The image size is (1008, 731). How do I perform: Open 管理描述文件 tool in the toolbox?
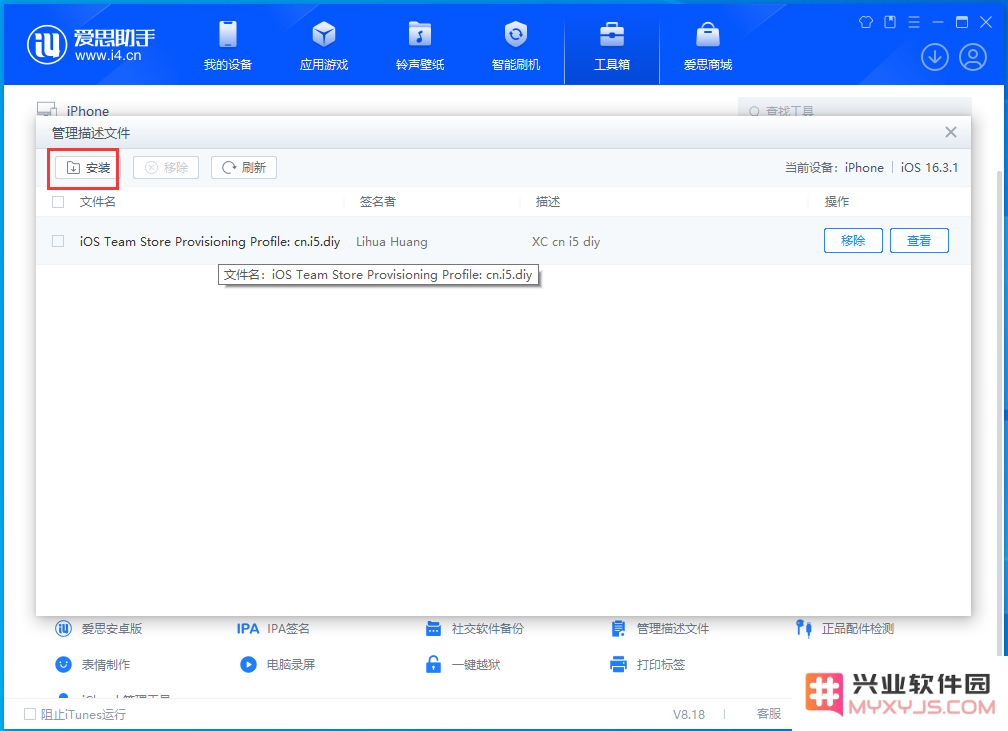pos(660,629)
